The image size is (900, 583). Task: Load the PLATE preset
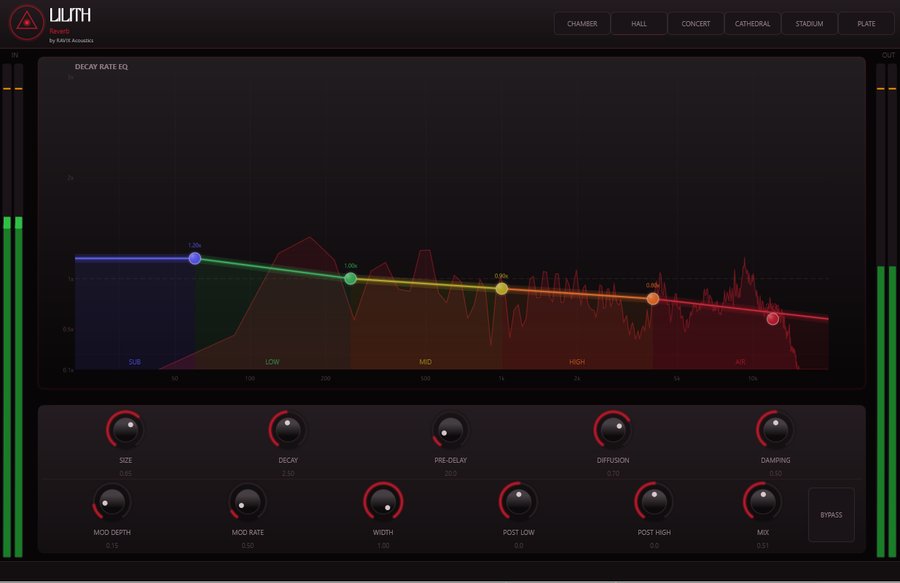866,24
